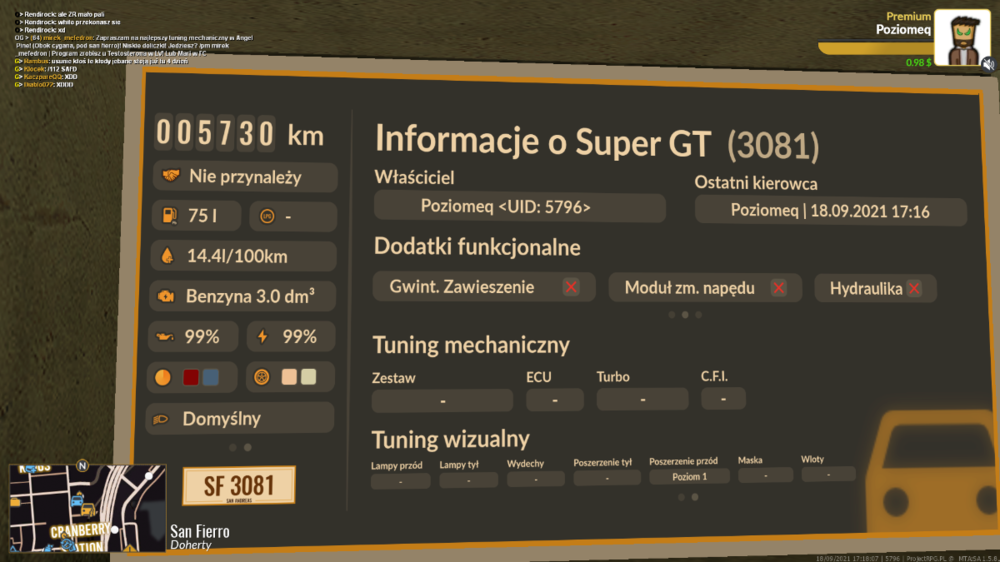The width and height of the screenshot is (1000, 562).
Task: Open the Lampy przód value field
Action: tap(401, 481)
